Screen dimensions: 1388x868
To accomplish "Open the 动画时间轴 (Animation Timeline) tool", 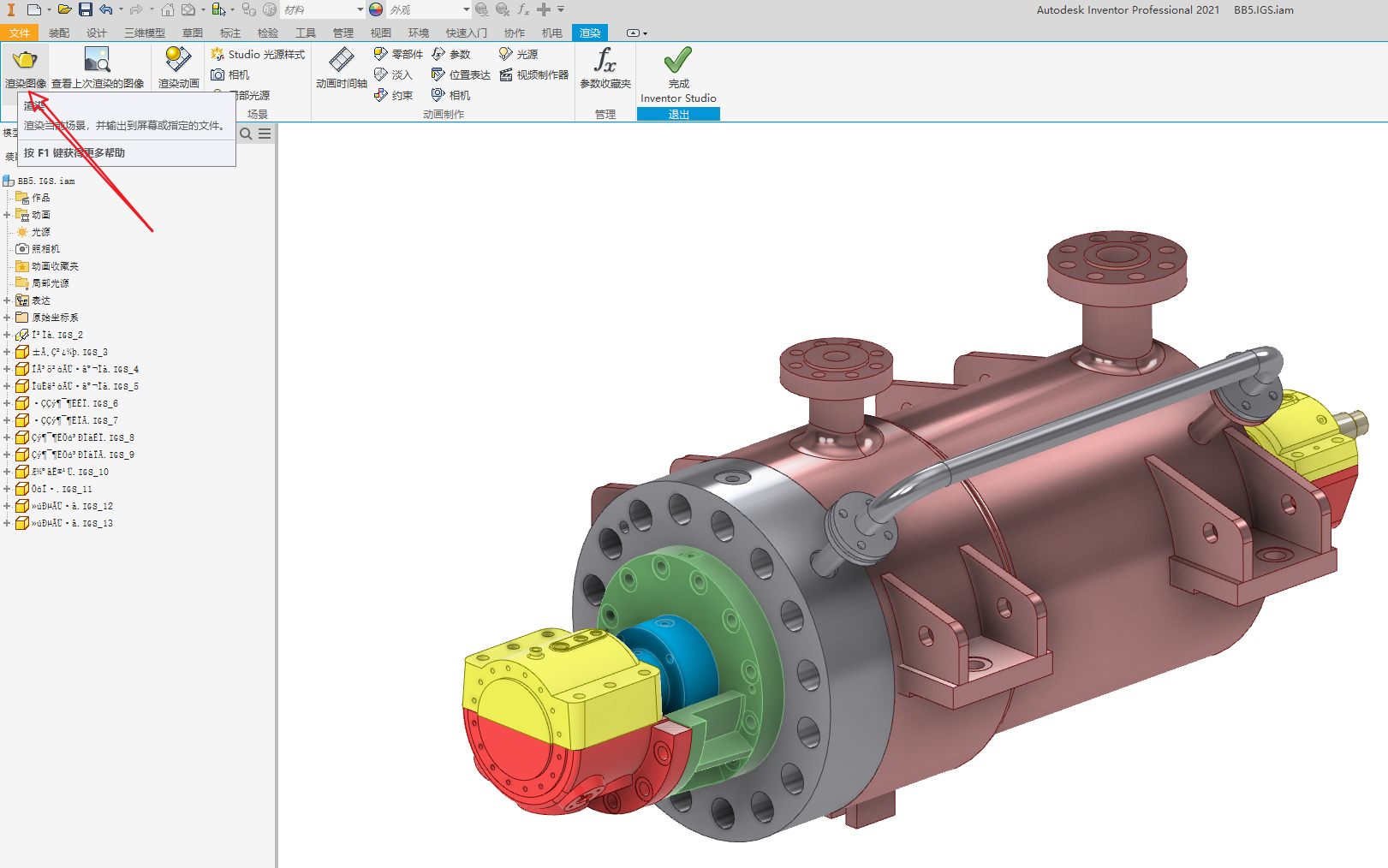I will (341, 60).
